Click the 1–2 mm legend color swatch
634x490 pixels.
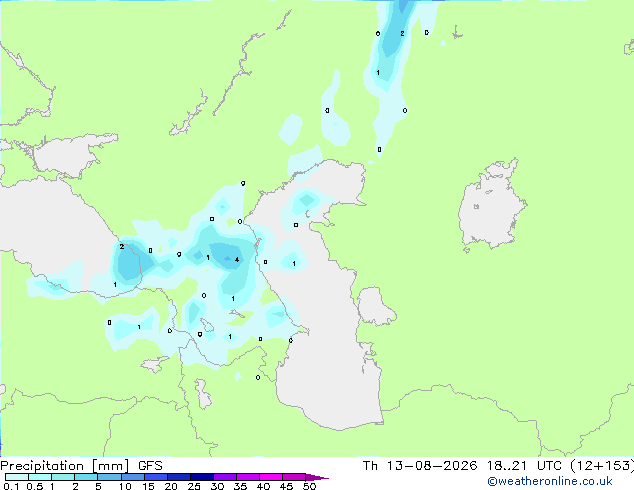(63, 477)
